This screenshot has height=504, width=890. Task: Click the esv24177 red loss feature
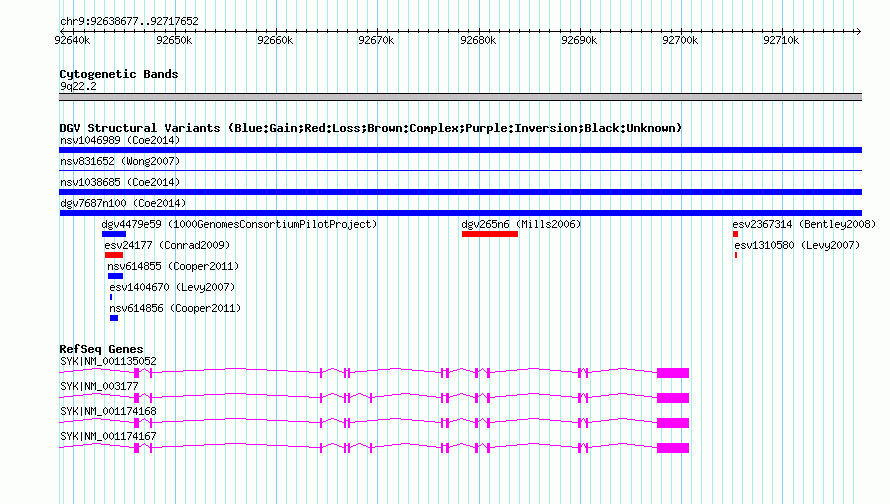(x=114, y=255)
